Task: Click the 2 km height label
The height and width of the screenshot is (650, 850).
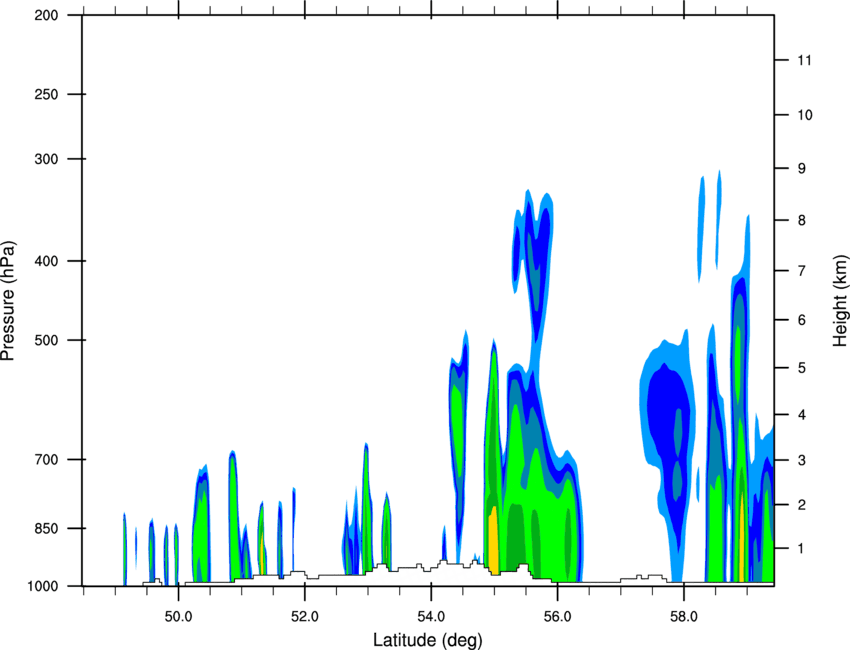Action: [802, 505]
